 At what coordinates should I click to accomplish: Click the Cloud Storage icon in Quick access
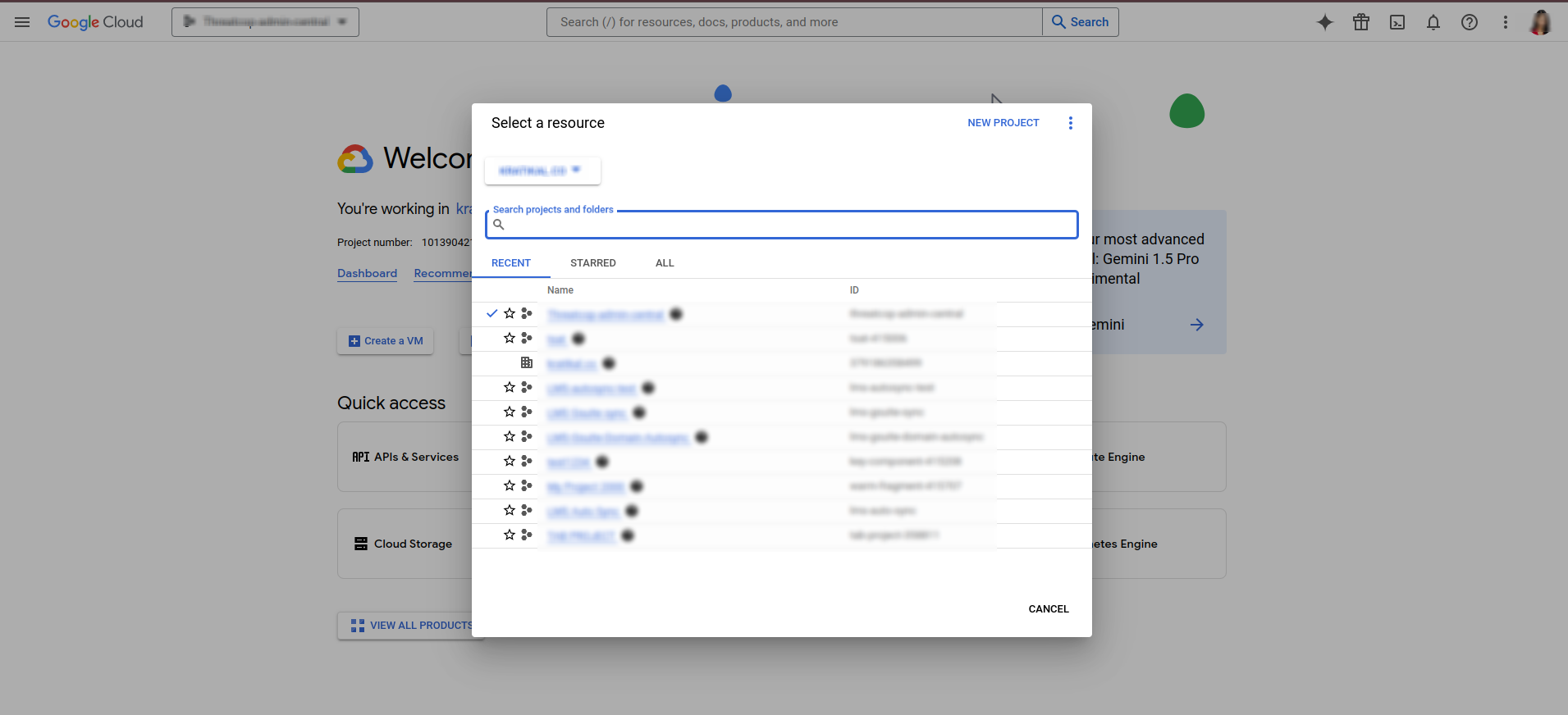pyautogui.click(x=361, y=544)
